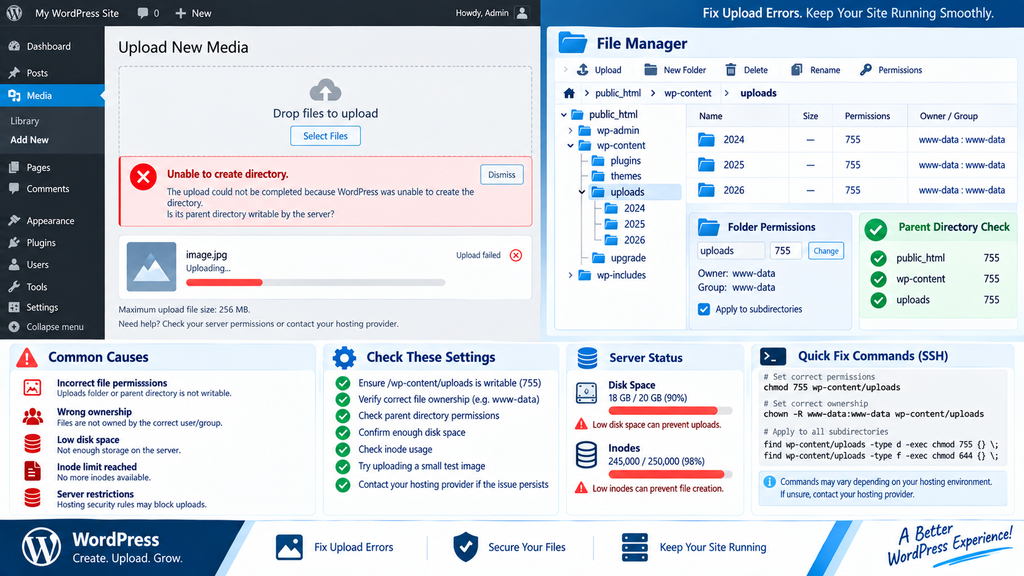Click the File Manager home breadcrumb icon

tap(569, 93)
